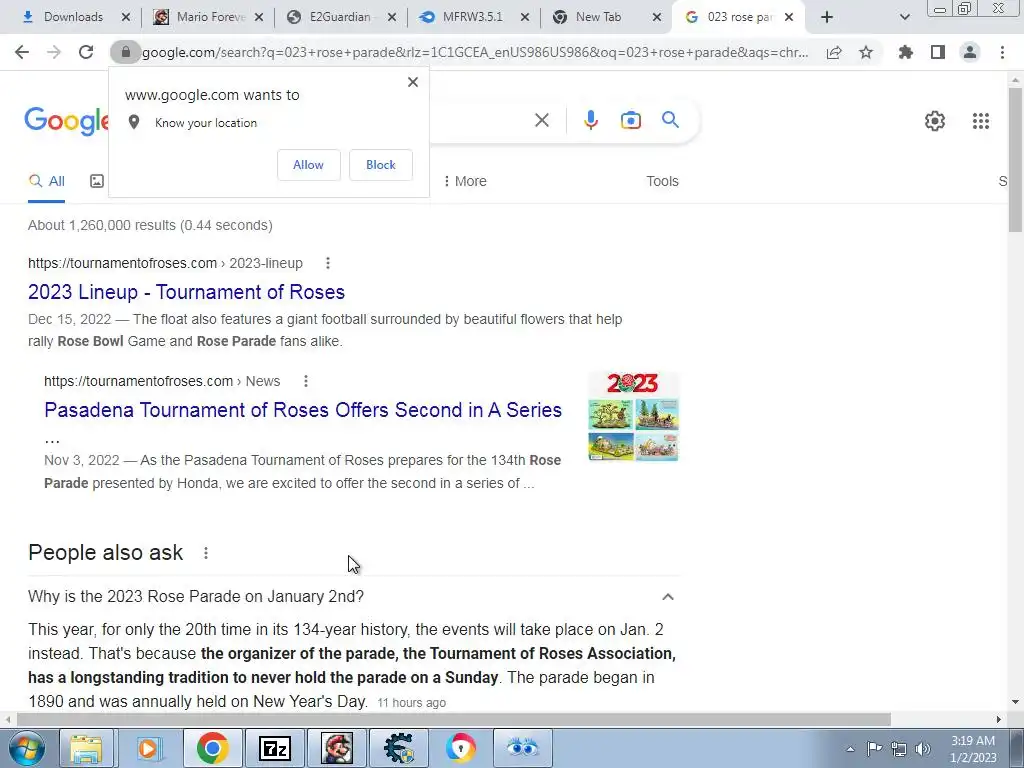Clear the search box with the X icon
1024x768 pixels.
541,120
